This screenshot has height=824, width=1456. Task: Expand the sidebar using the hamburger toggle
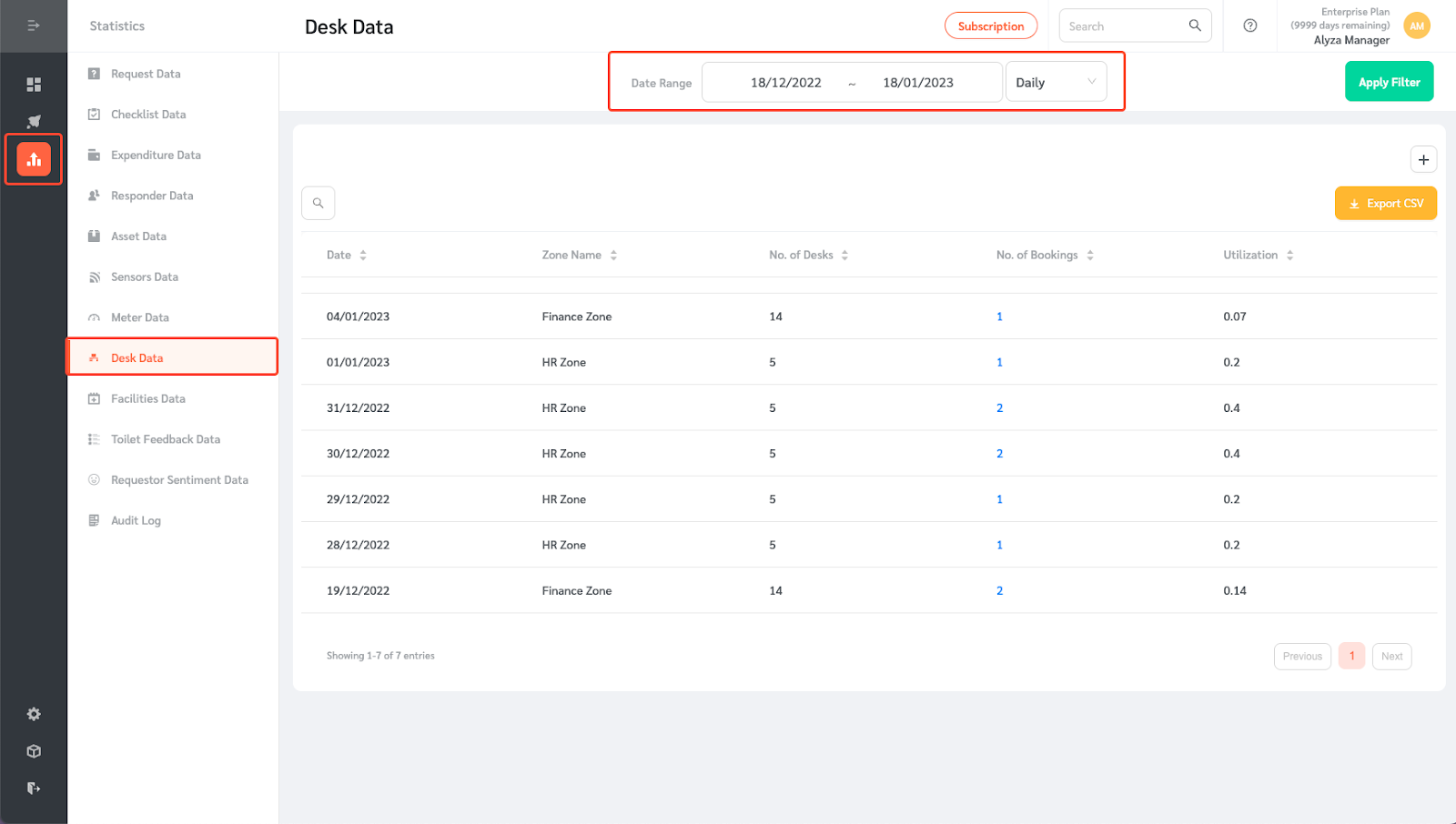(x=34, y=25)
